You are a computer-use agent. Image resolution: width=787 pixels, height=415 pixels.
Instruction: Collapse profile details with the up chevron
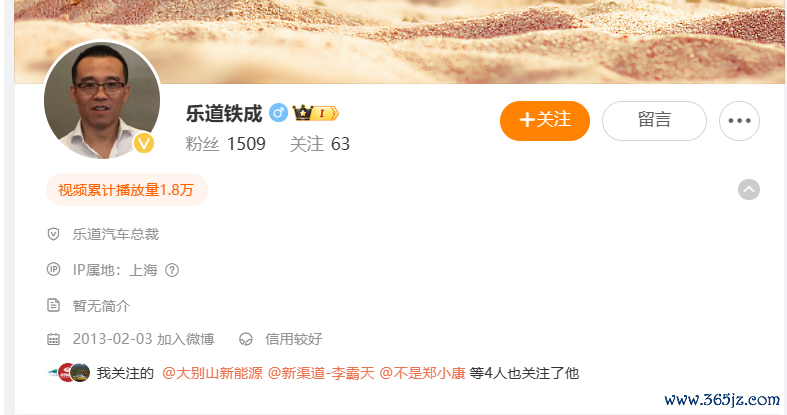(x=748, y=190)
